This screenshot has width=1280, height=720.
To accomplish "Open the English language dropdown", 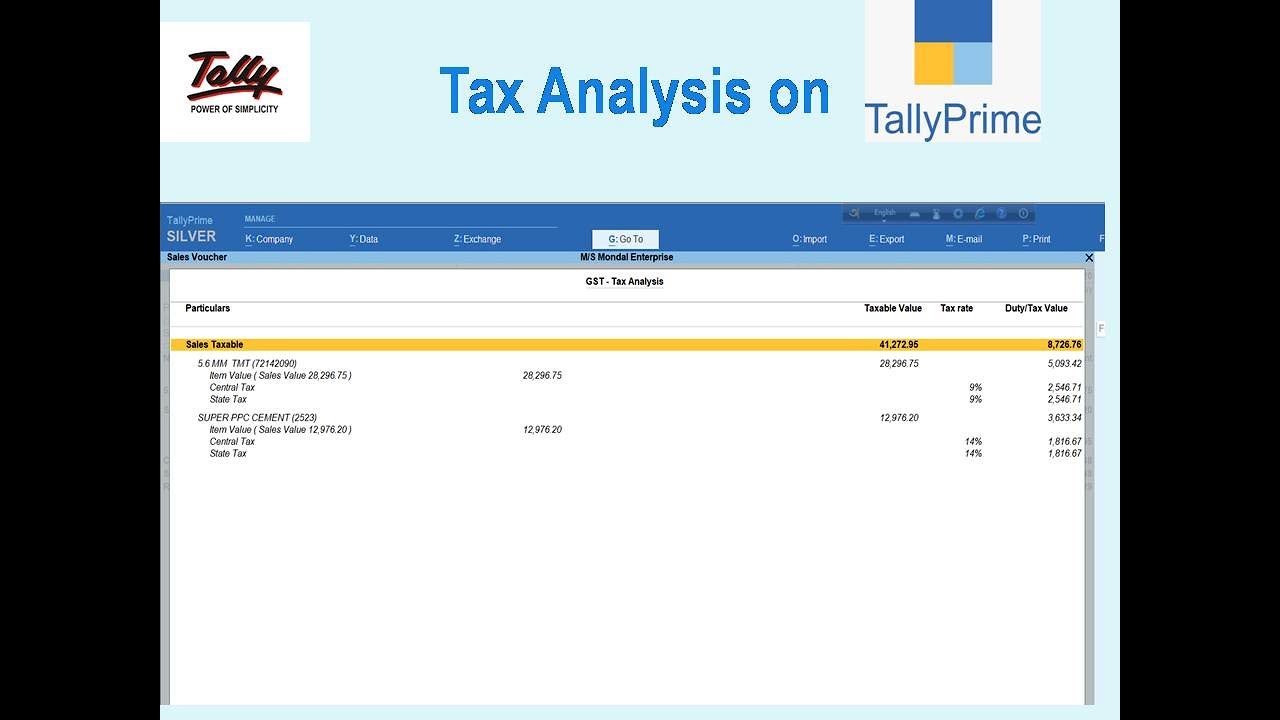I will (x=885, y=213).
